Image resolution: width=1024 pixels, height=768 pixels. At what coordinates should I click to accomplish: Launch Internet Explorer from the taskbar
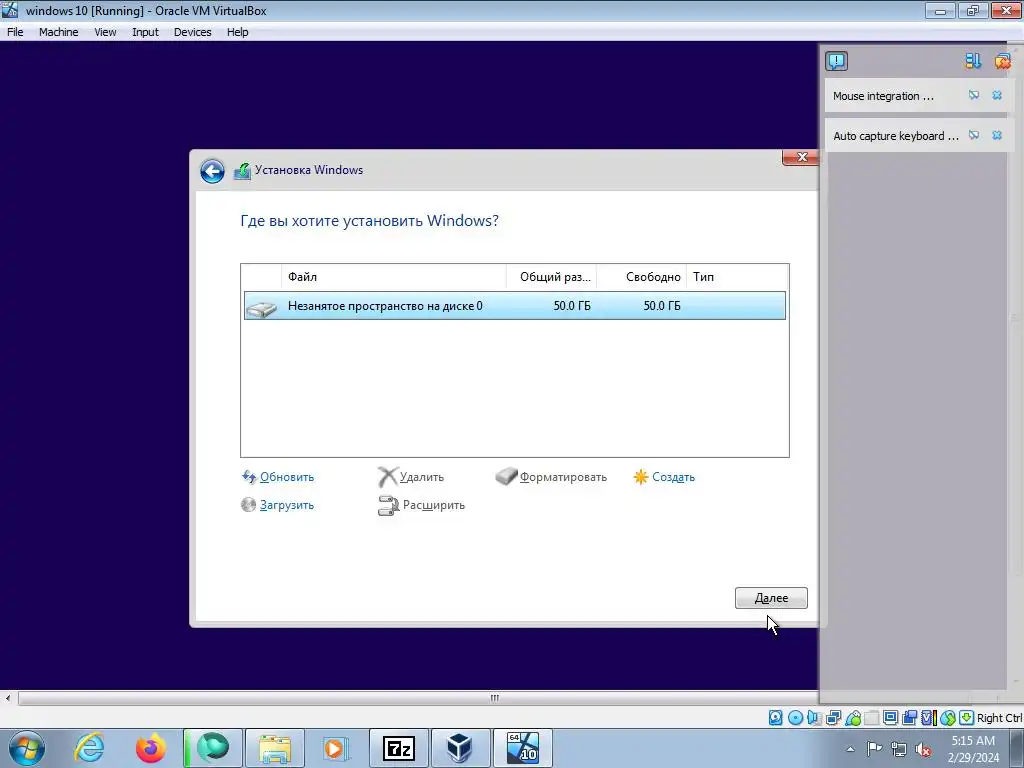(x=89, y=748)
